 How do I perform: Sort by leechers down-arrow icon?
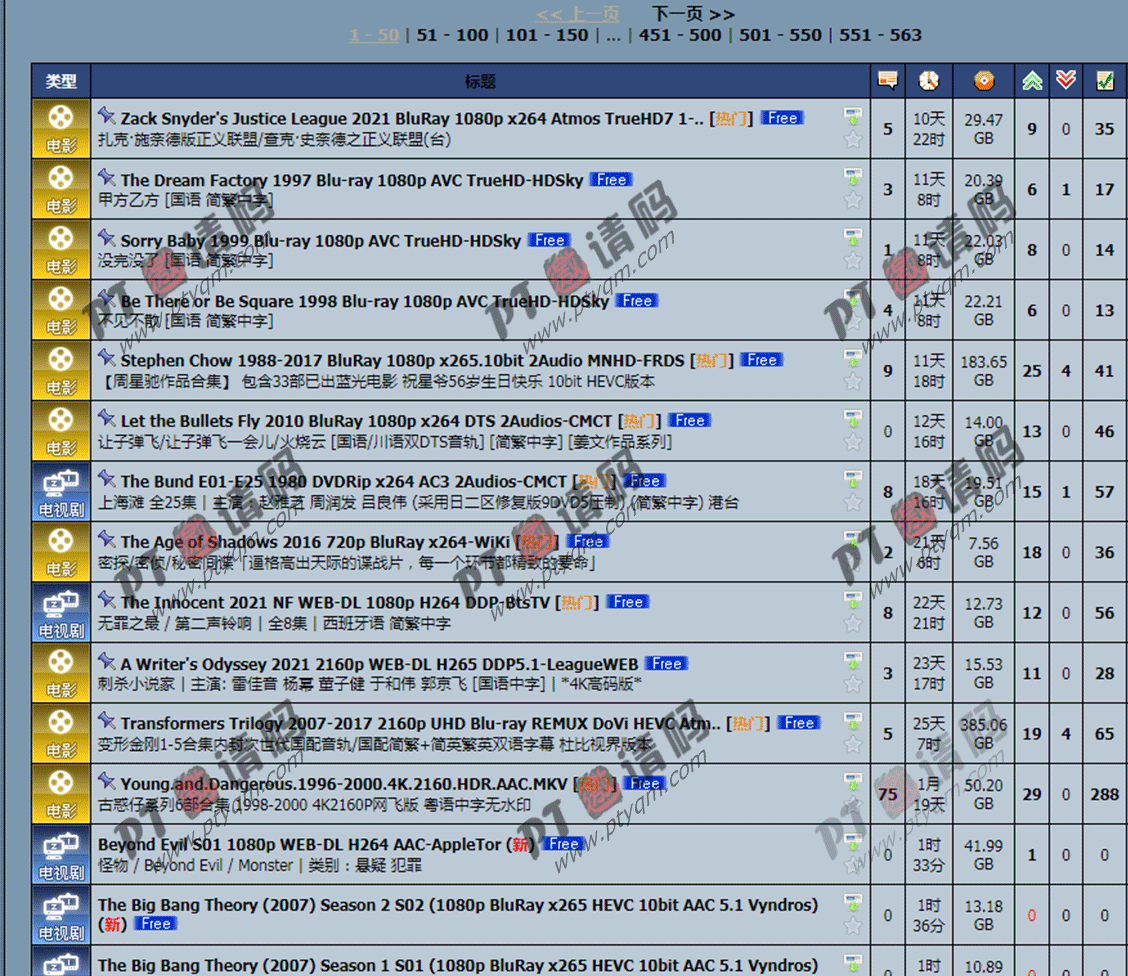point(1066,80)
